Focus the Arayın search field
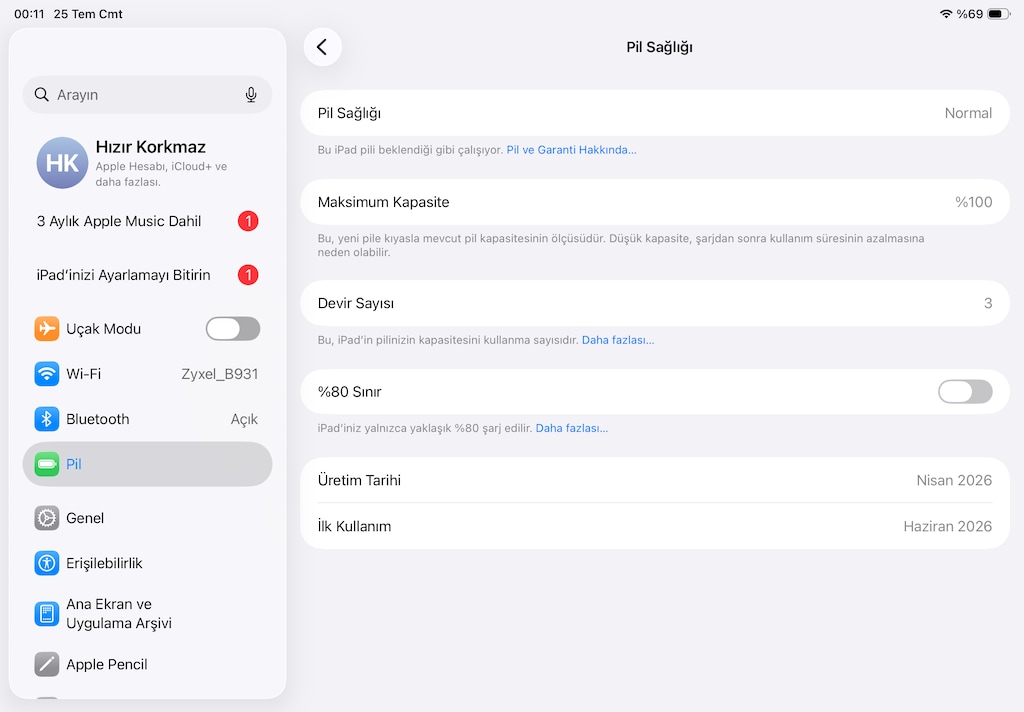 (x=148, y=95)
